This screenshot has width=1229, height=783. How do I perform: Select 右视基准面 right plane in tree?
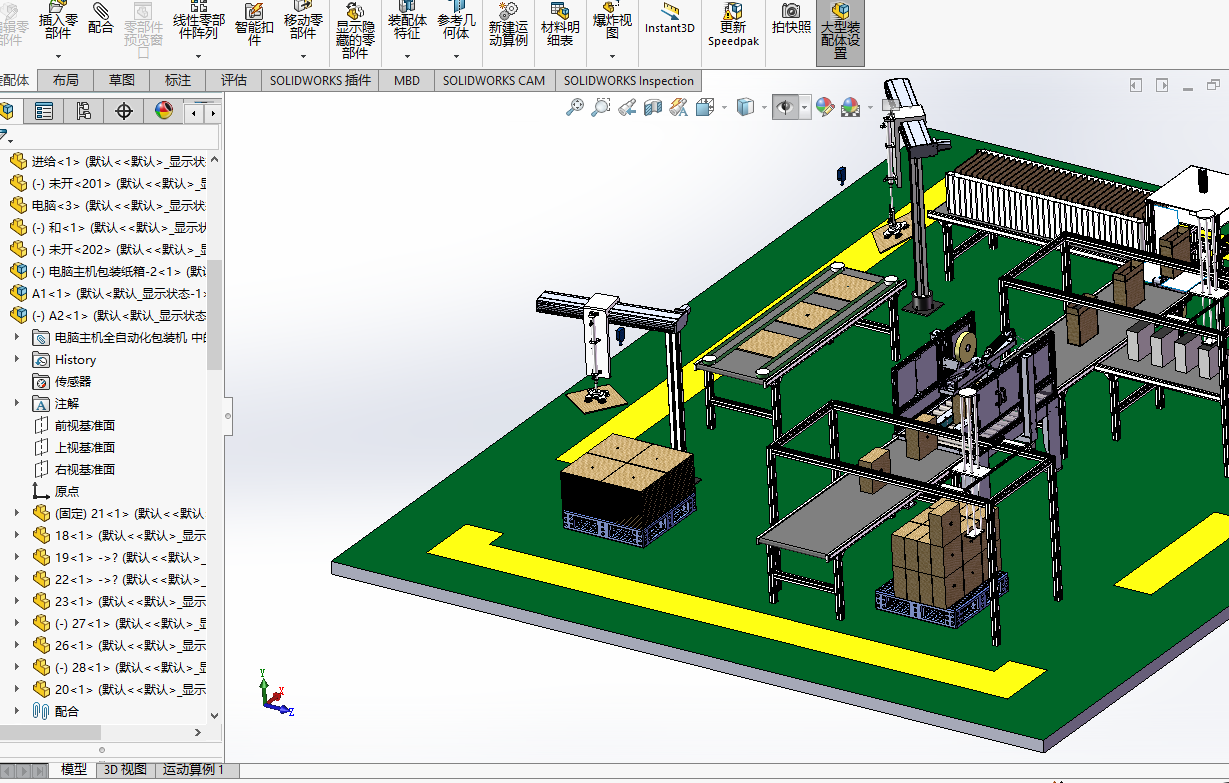point(74,469)
